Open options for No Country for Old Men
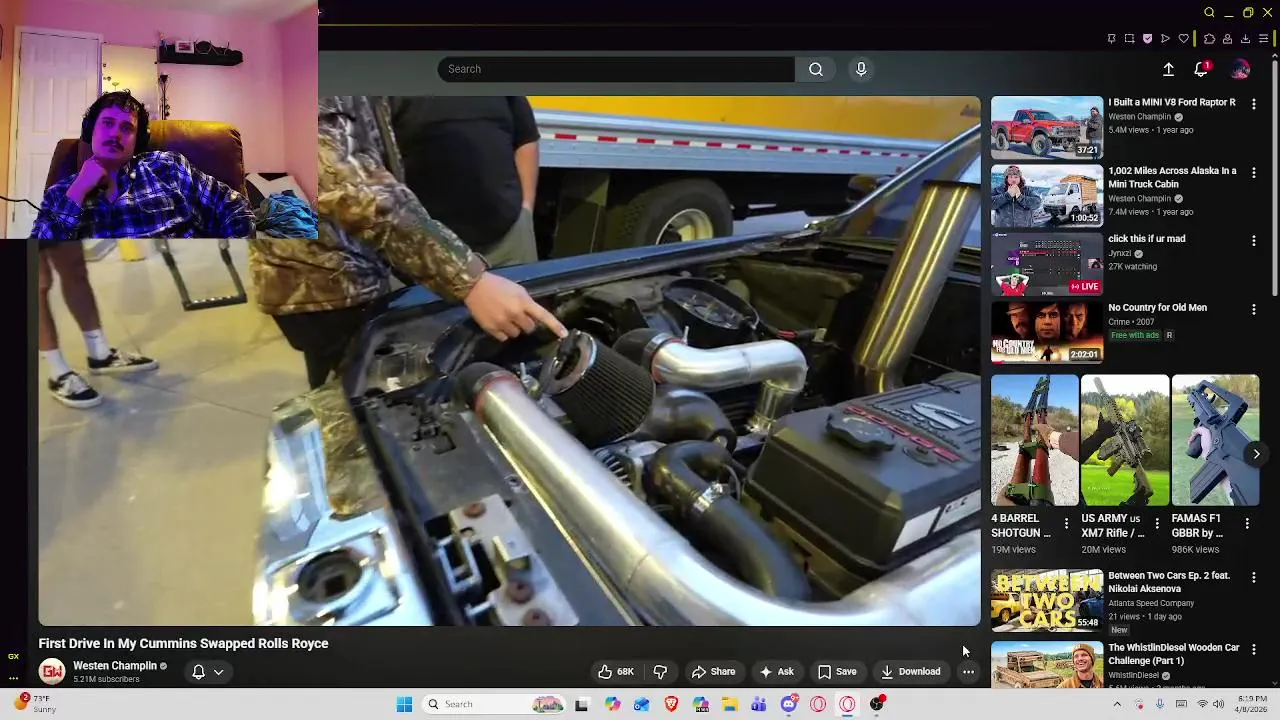The width and height of the screenshot is (1280, 720). click(x=1254, y=310)
